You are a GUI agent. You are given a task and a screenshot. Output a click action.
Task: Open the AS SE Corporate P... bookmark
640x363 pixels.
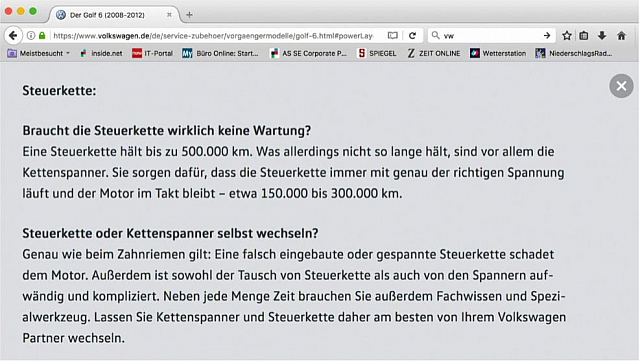[x=308, y=53]
